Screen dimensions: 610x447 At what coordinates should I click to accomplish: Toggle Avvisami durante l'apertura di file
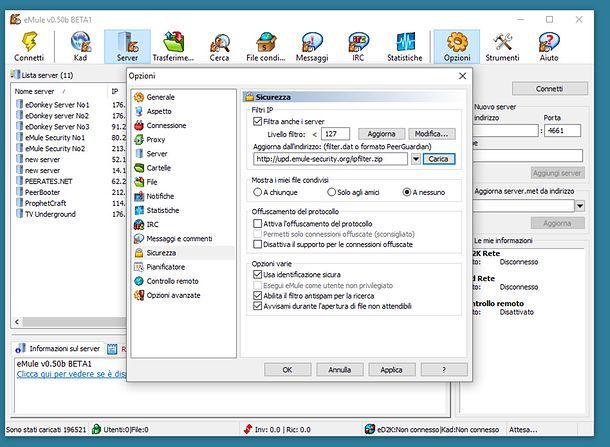coord(257,306)
